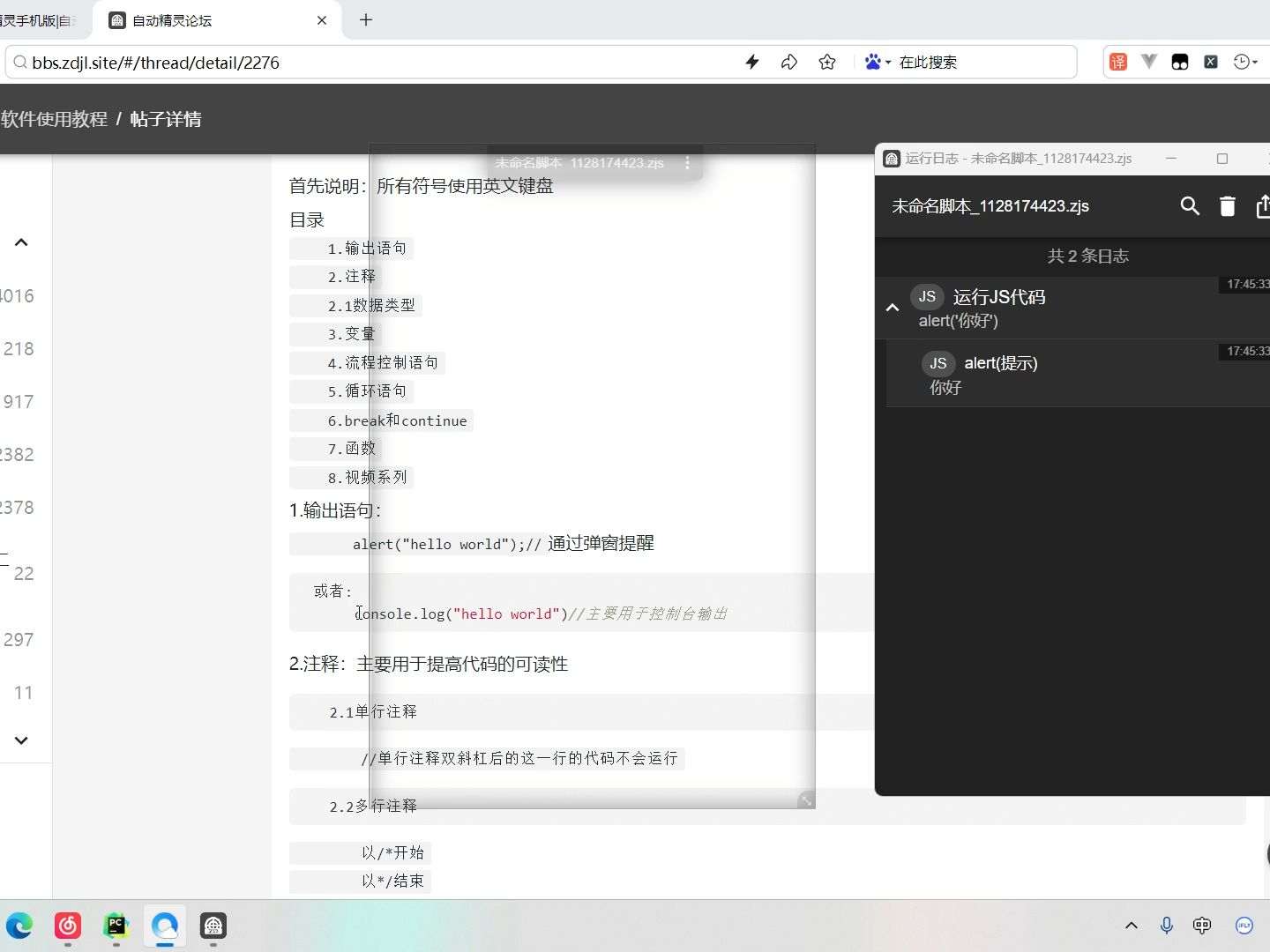The height and width of the screenshot is (952, 1270).
Task: Click the alert("hello world") code line
Action: pyautogui.click(x=445, y=544)
